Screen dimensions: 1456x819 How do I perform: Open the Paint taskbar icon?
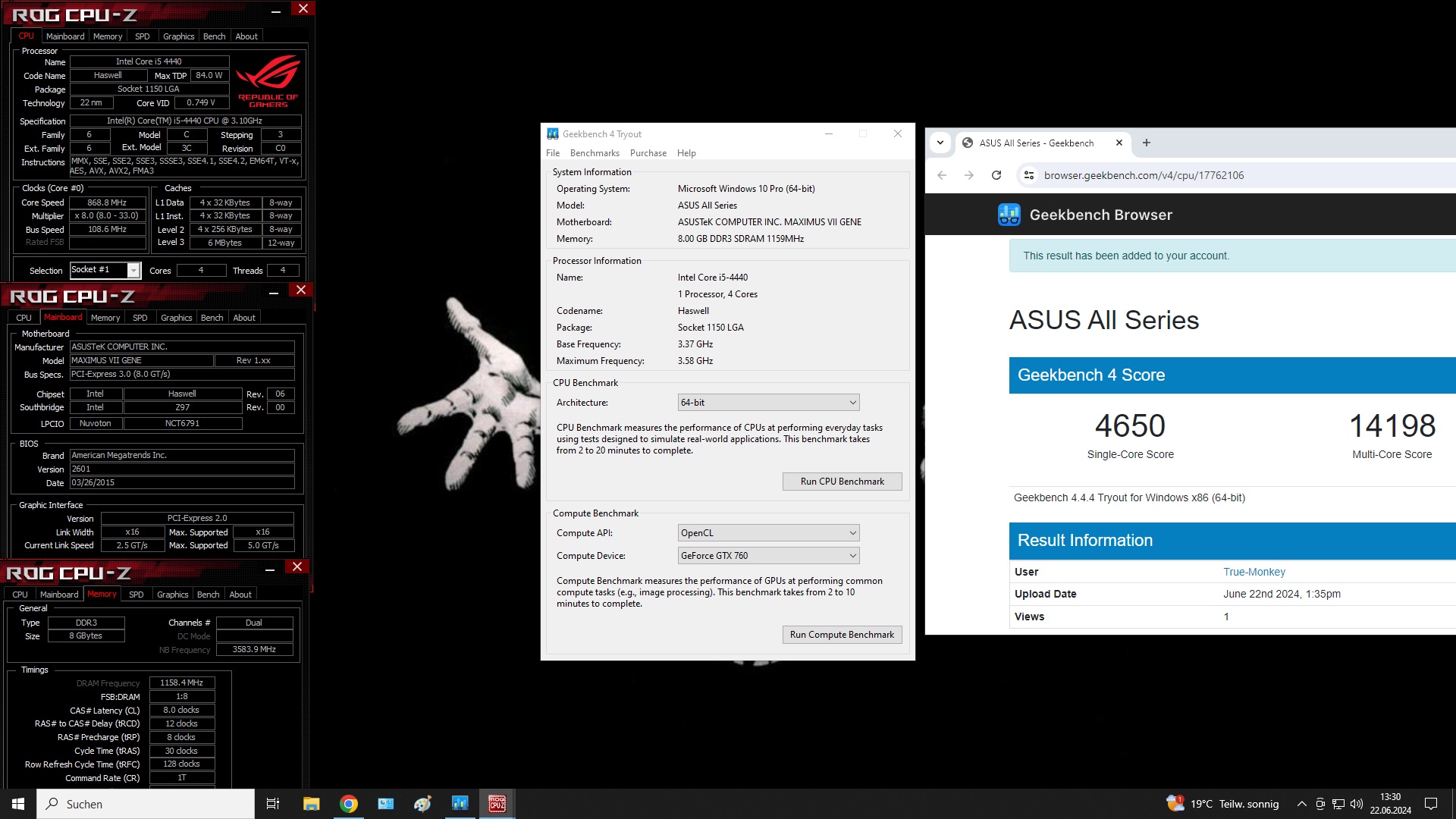coord(422,804)
